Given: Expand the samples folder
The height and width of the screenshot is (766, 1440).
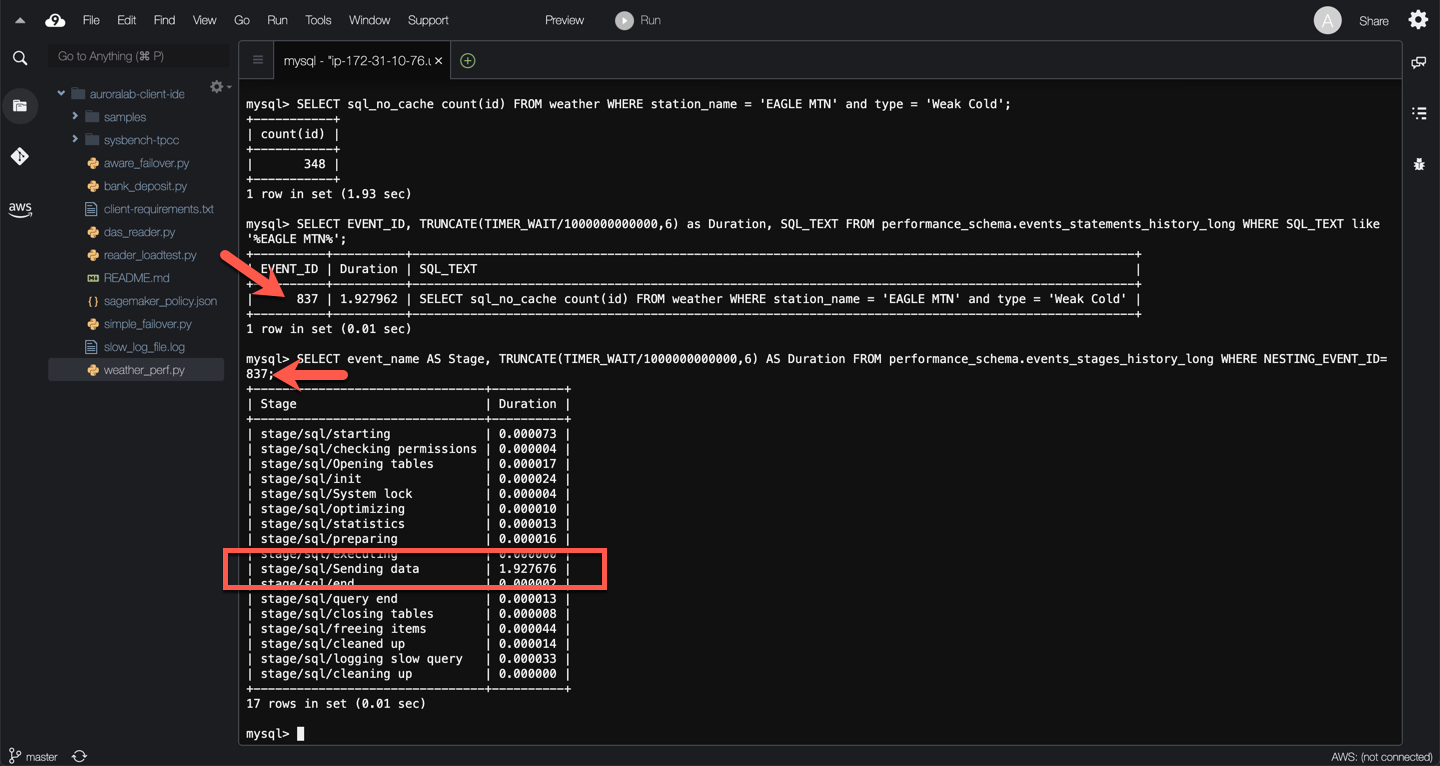Looking at the screenshot, I should point(75,117).
